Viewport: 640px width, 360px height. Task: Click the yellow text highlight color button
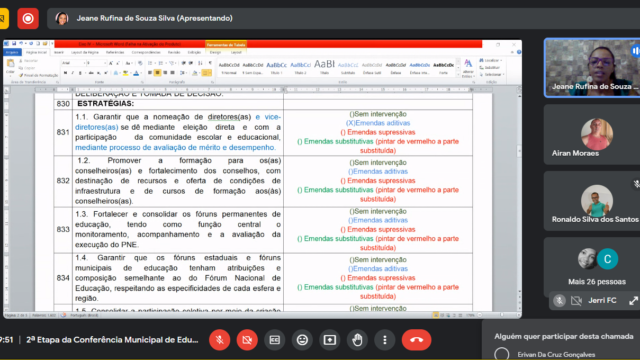tap(126, 73)
